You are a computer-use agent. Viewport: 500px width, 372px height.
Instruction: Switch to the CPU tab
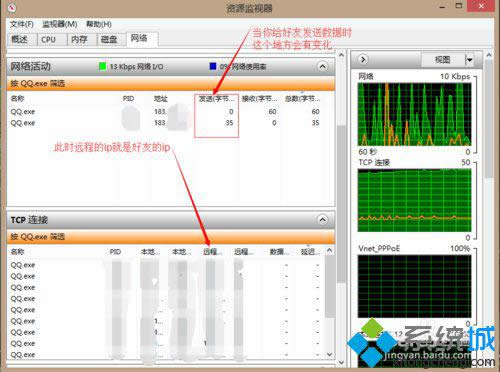click(49, 40)
